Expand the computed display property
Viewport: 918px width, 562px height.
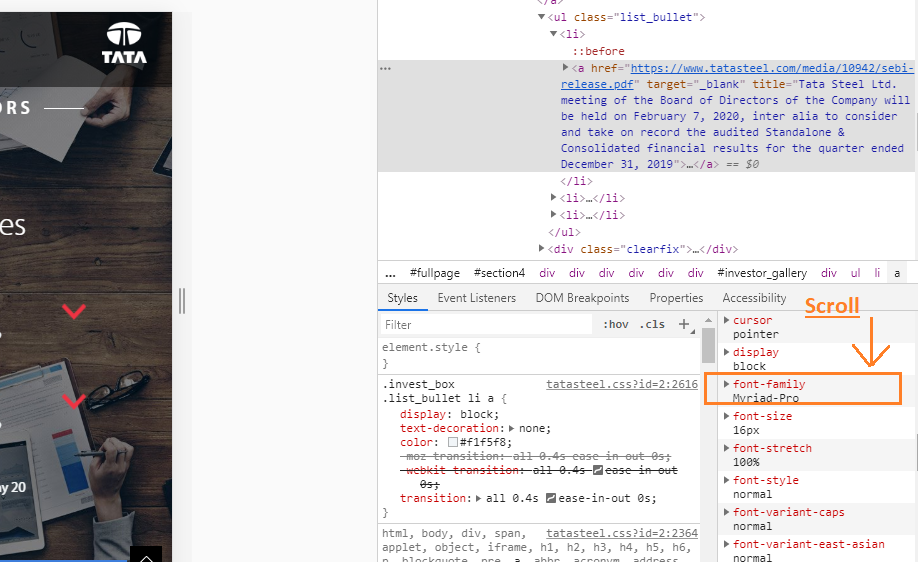pyautogui.click(x=727, y=352)
